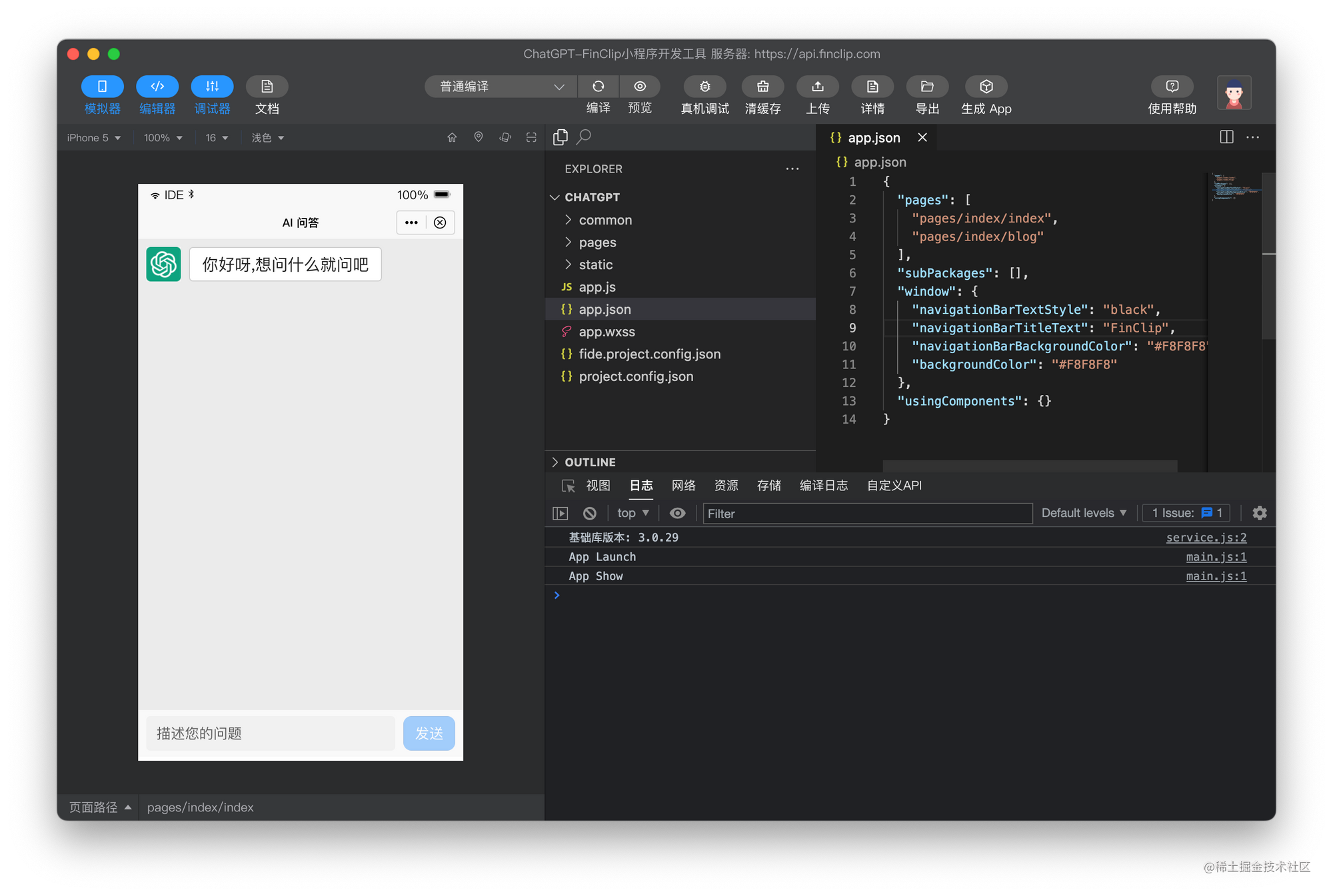1333x896 pixels.
Task: Click the split editor icon
Action: 1226,137
